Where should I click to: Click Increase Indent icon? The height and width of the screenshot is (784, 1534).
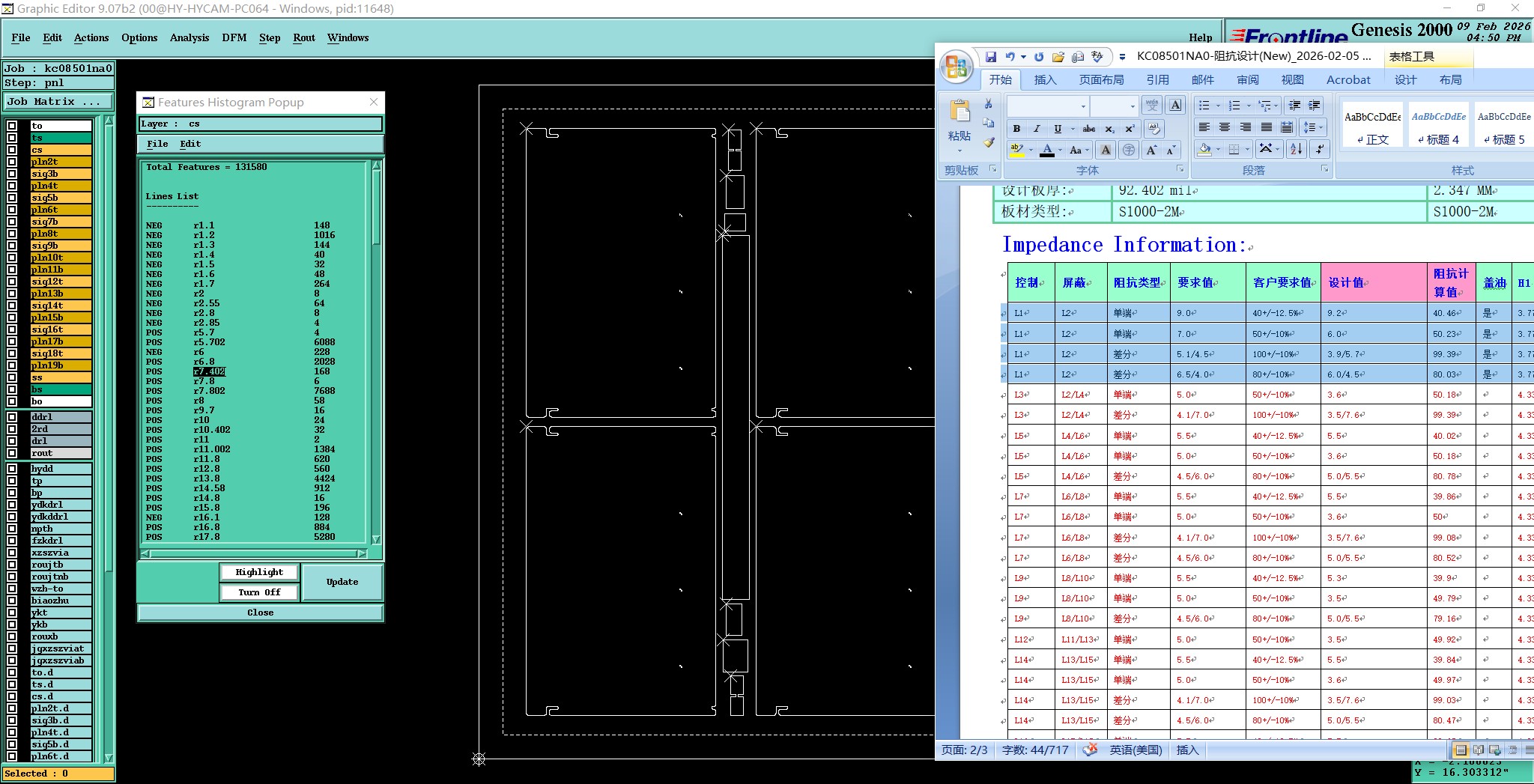[x=1315, y=106]
